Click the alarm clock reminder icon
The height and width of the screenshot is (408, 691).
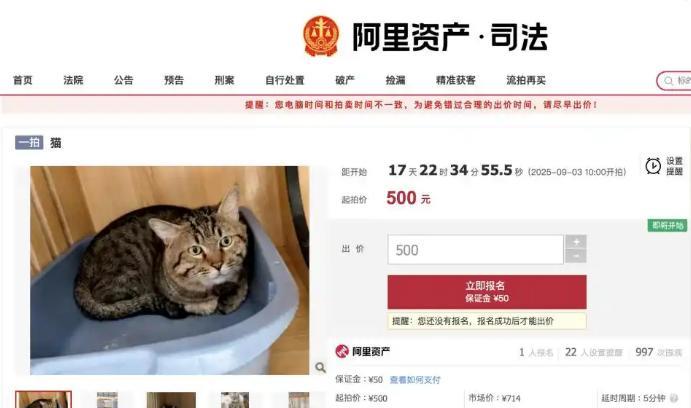click(653, 166)
